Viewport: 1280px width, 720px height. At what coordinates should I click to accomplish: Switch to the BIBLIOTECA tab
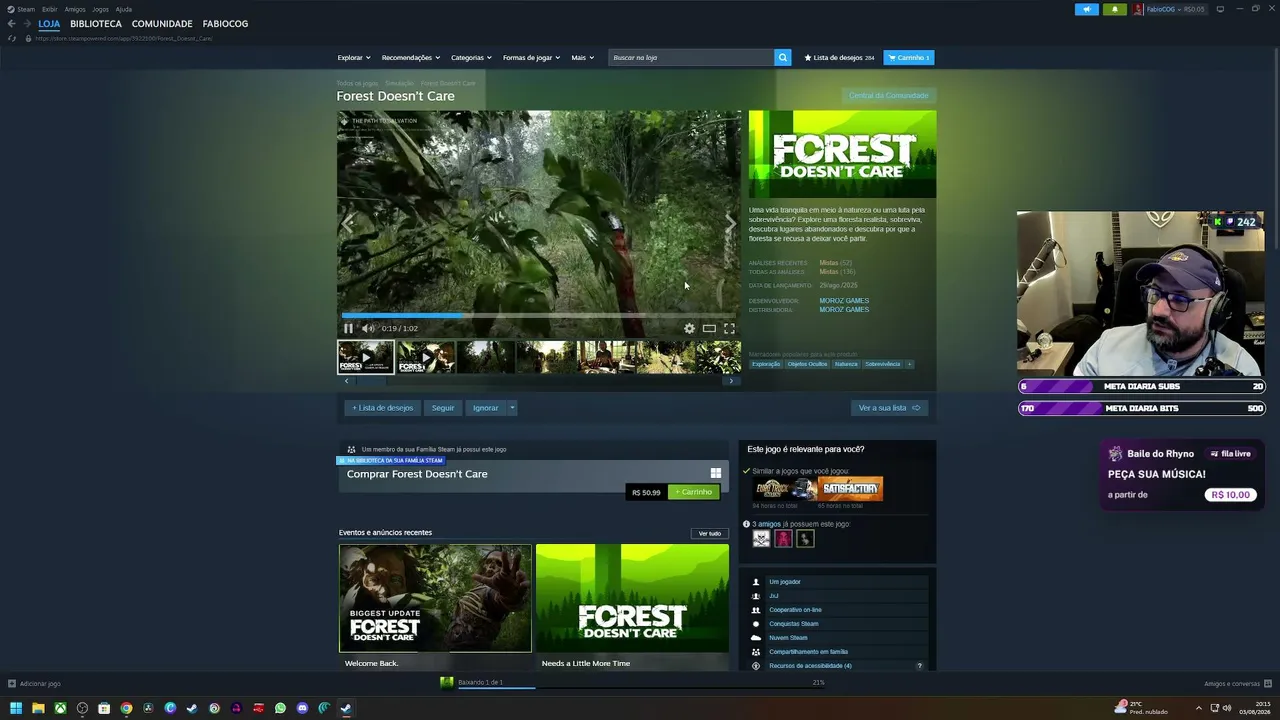coord(96,23)
